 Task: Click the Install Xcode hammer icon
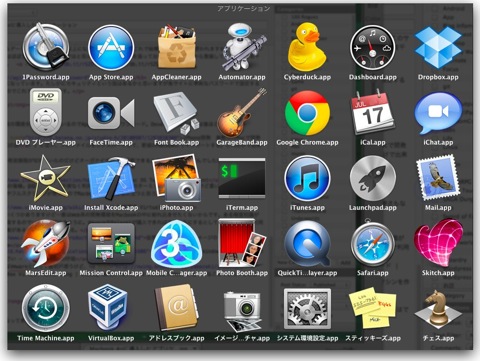click(x=111, y=178)
